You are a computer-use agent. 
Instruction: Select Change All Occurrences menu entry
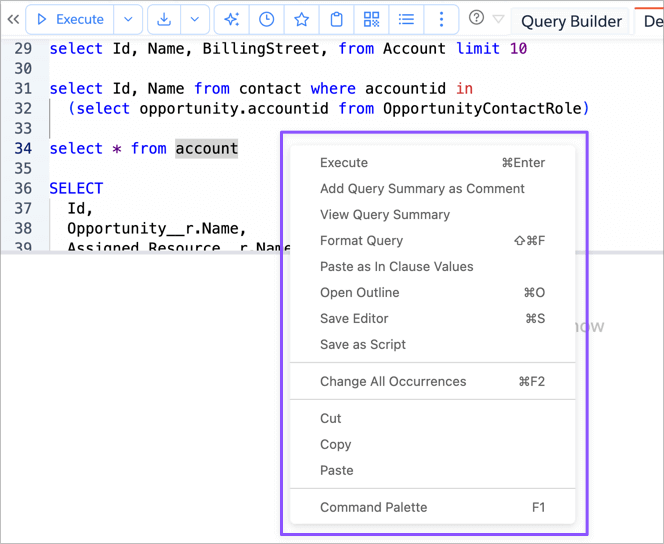(x=393, y=382)
